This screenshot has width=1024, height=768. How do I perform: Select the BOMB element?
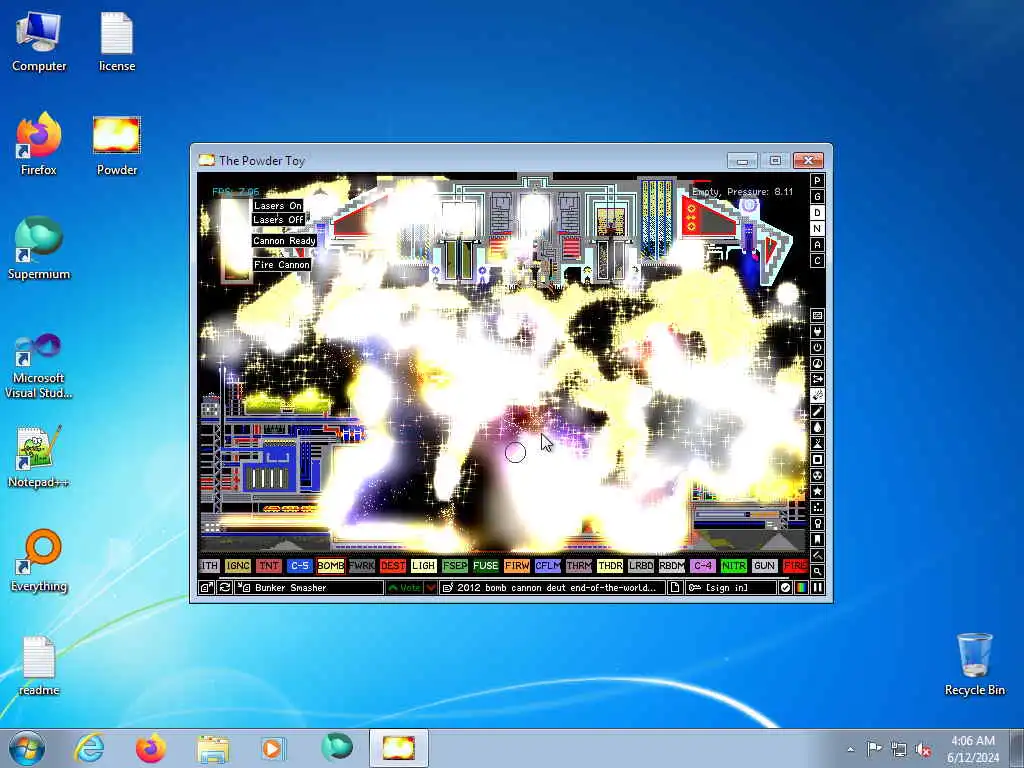tap(330, 566)
